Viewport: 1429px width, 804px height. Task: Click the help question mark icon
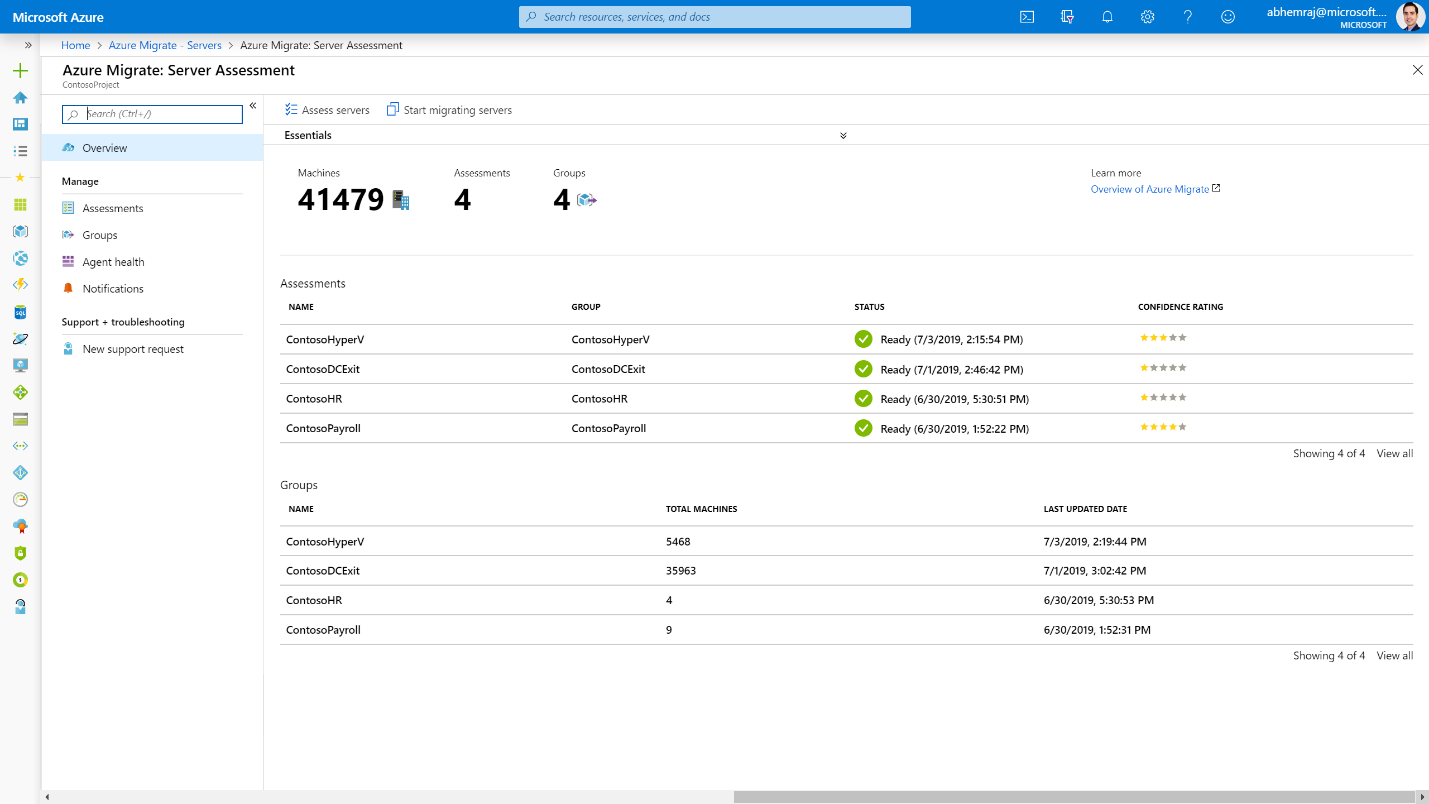point(1188,17)
